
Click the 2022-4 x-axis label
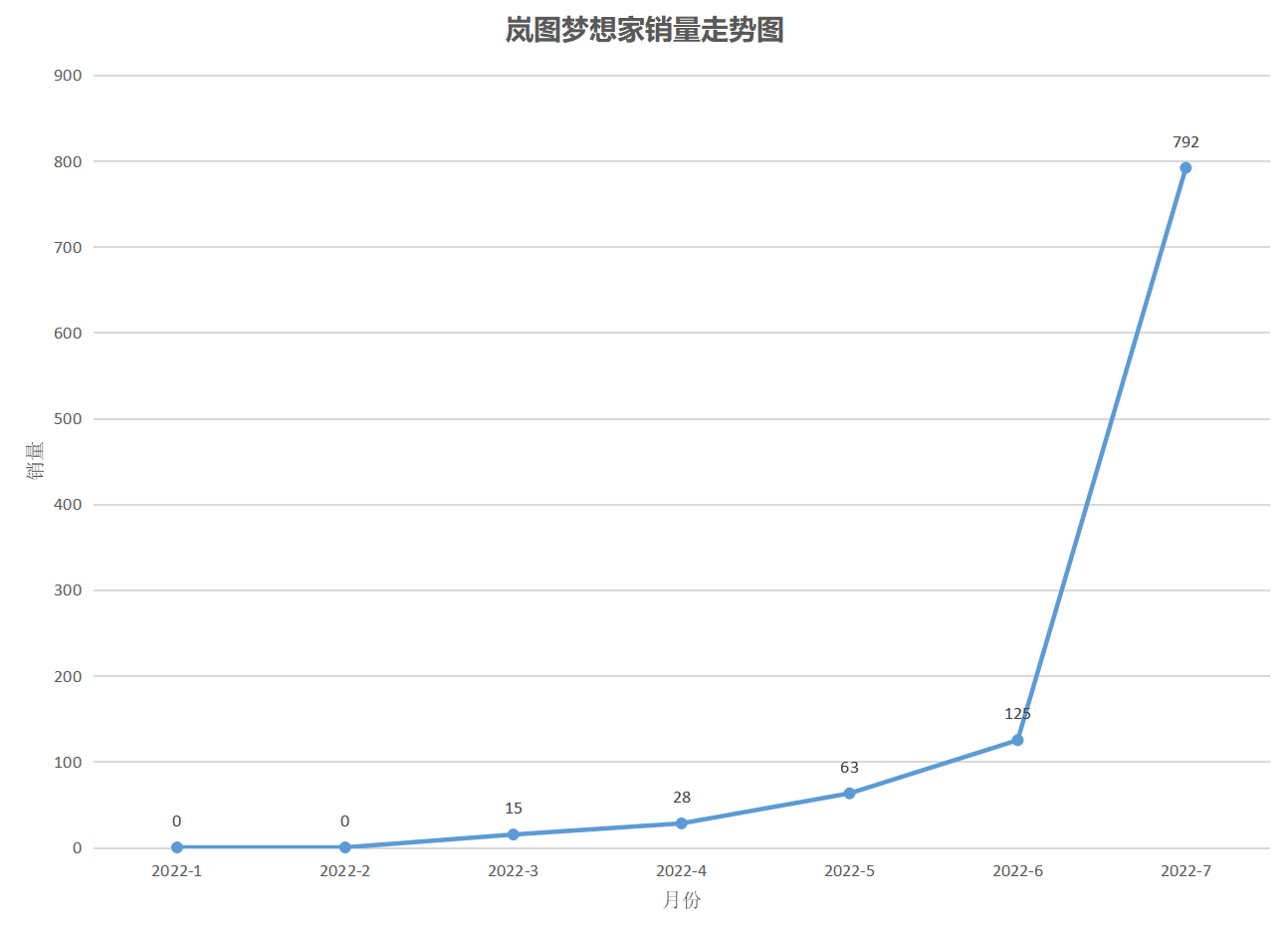(x=681, y=871)
